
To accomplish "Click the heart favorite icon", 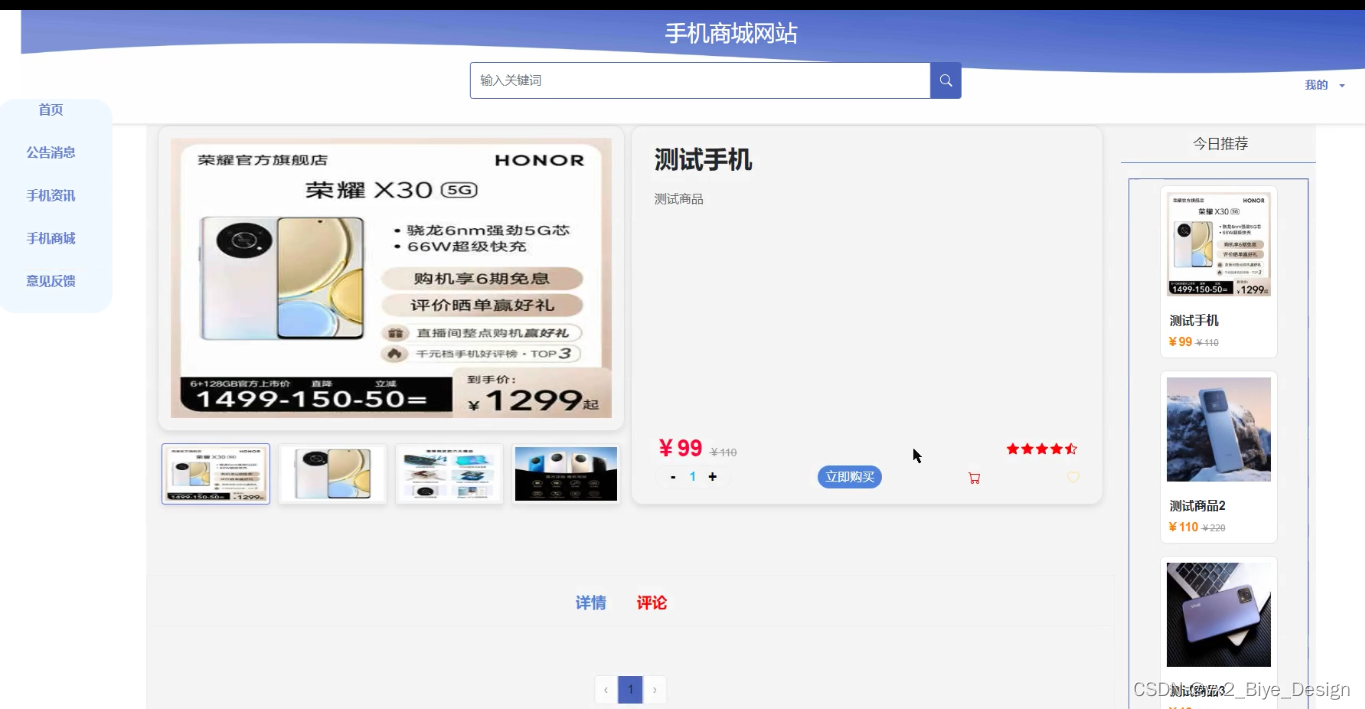I will pos(1073,477).
